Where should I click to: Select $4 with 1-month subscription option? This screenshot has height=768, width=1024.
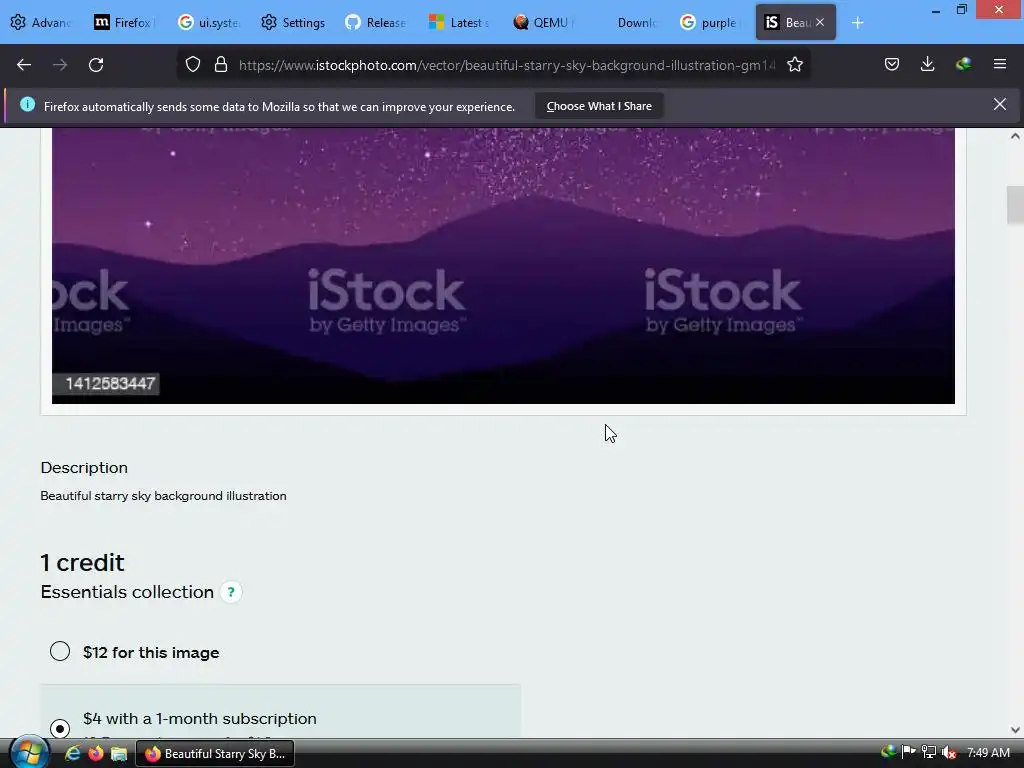pyautogui.click(x=60, y=728)
